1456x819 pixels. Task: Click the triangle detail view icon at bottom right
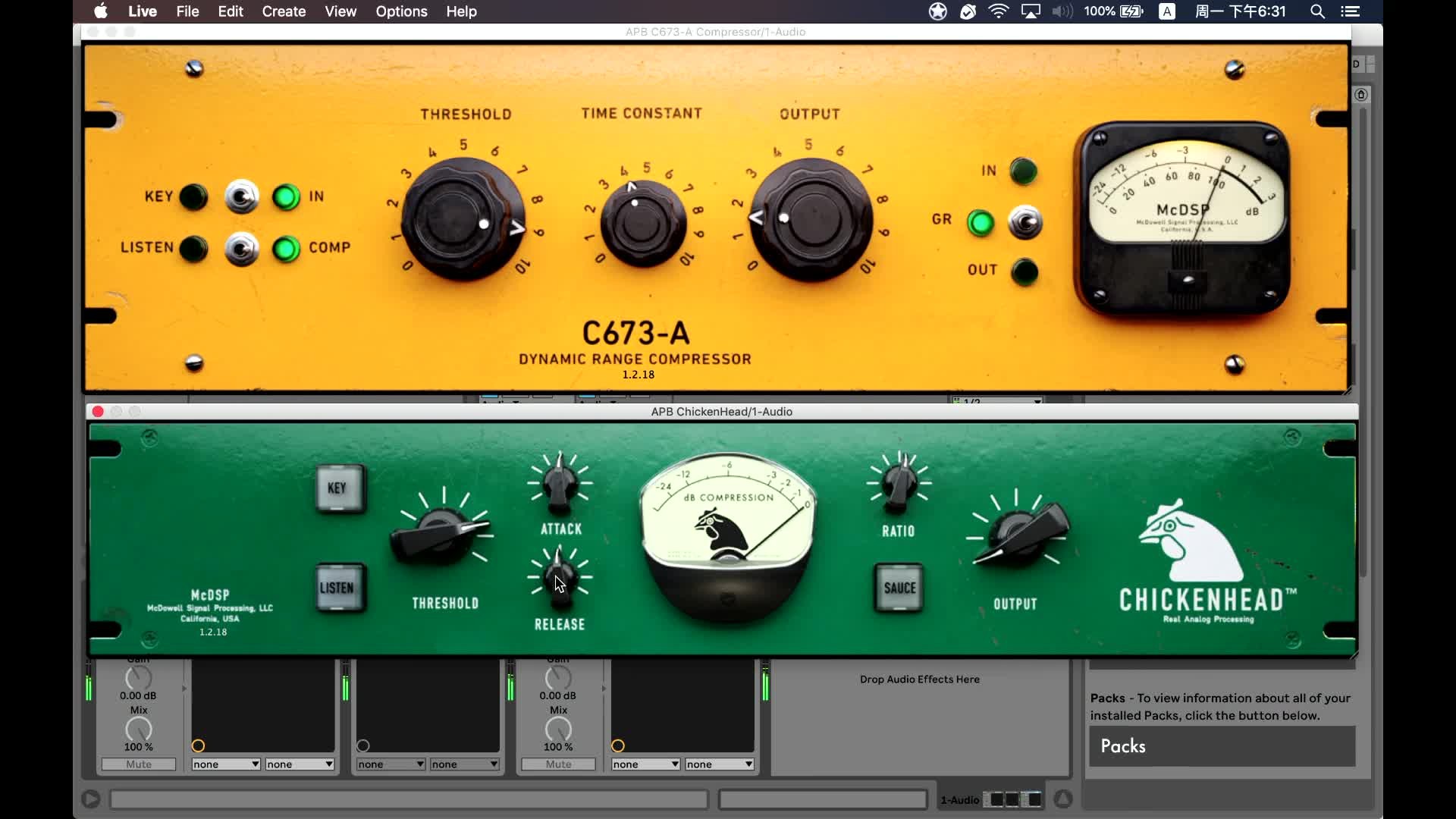(1063, 799)
